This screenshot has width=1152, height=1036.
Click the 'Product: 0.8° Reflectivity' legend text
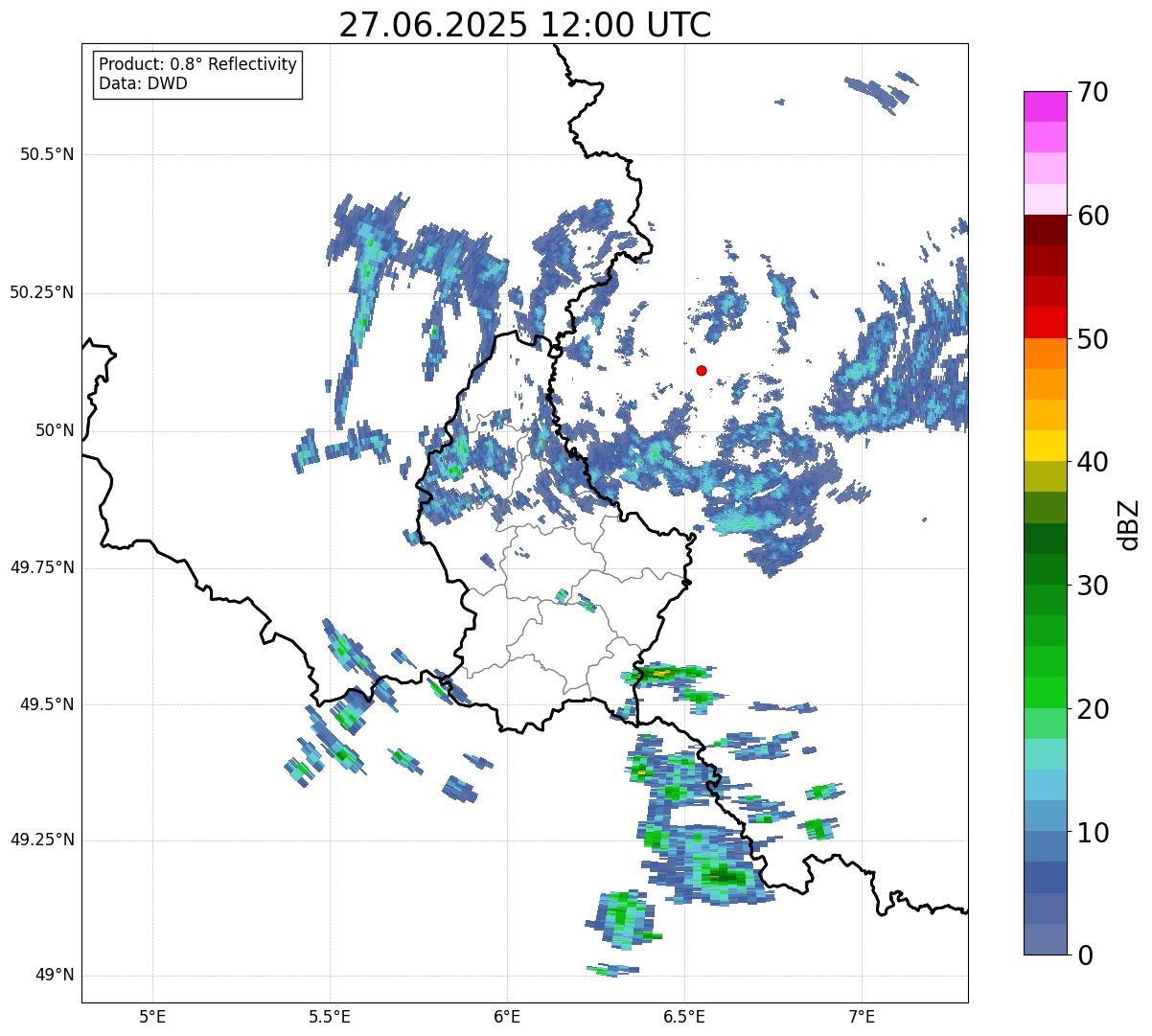(x=198, y=64)
